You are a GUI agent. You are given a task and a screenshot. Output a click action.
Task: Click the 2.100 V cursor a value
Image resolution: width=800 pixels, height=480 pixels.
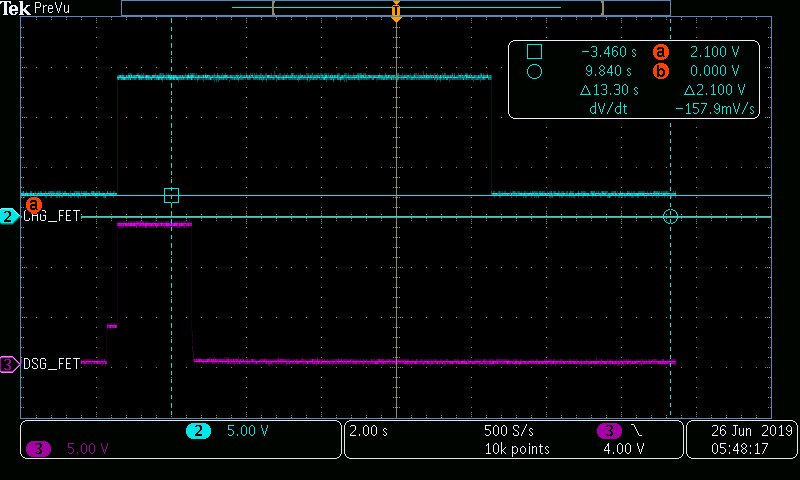click(x=714, y=52)
